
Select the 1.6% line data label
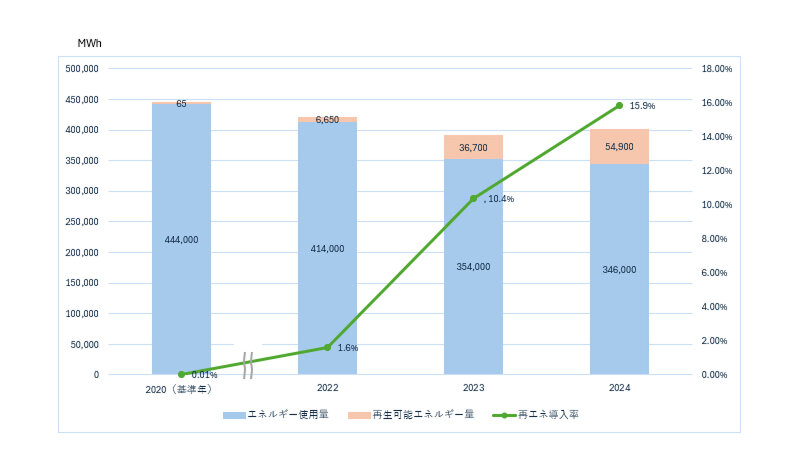[347, 348]
